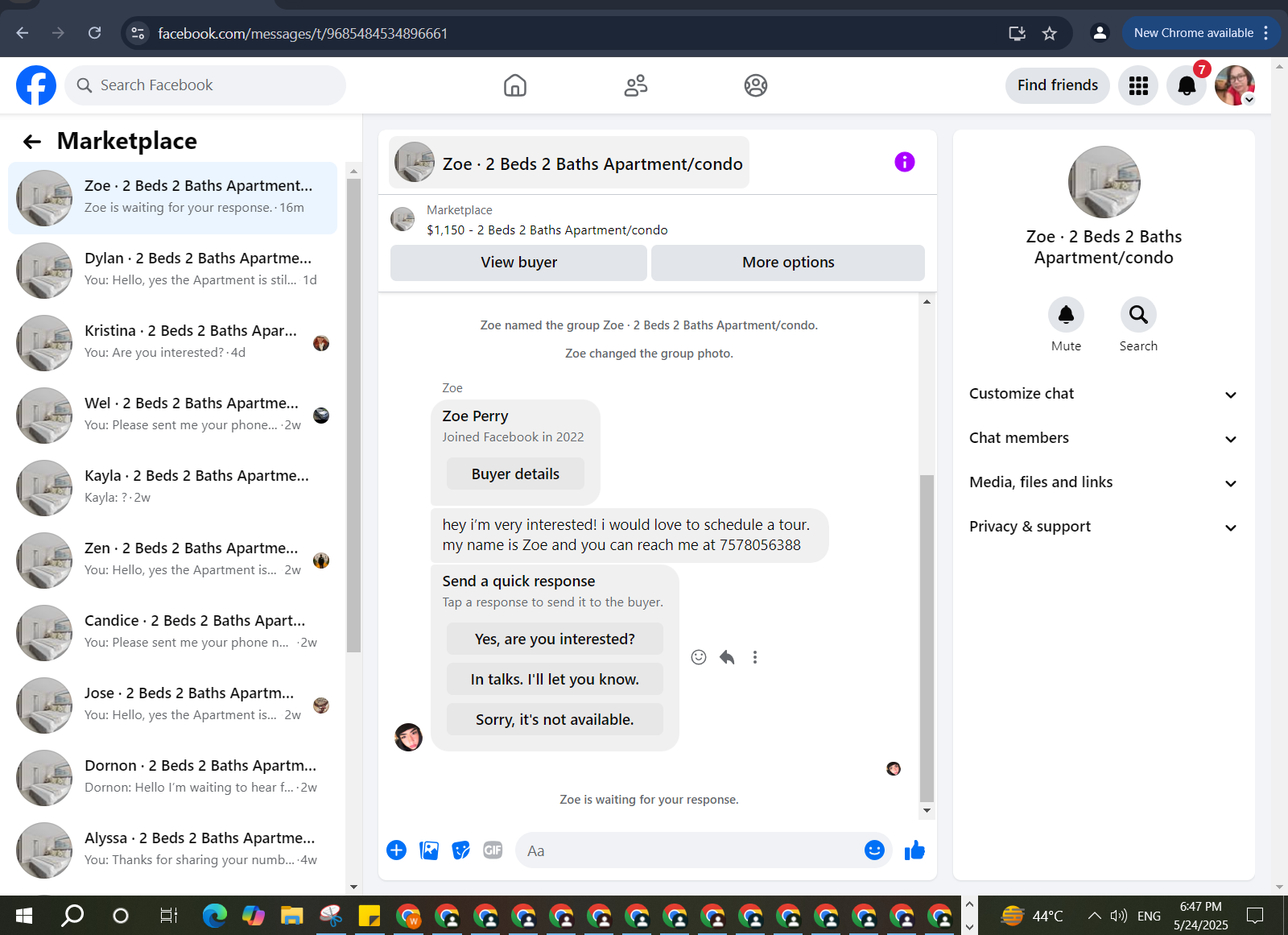This screenshot has width=1288, height=935.
Task: Open Marketplace listing $1,150 link
Action: pos(547,230)
